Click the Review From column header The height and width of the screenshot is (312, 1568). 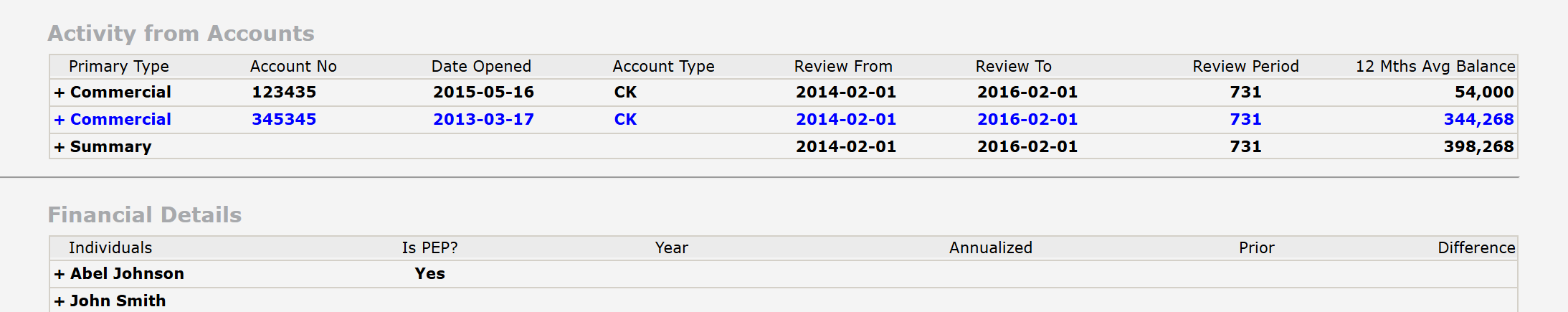click(x=843, y=66)
